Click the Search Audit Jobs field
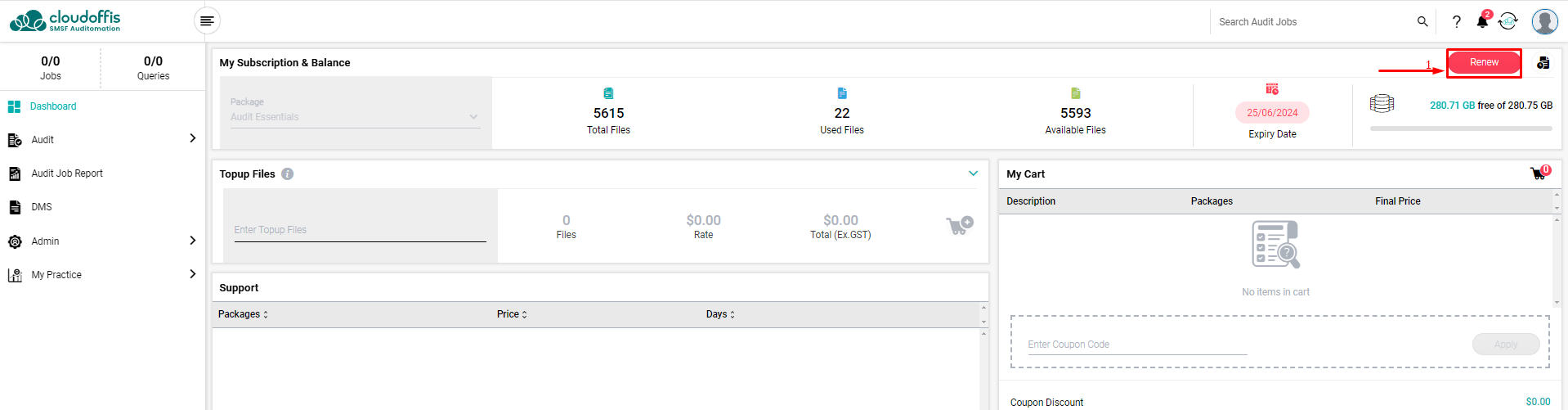This screenshot has height=410, width=1568. coord(1313,22)
